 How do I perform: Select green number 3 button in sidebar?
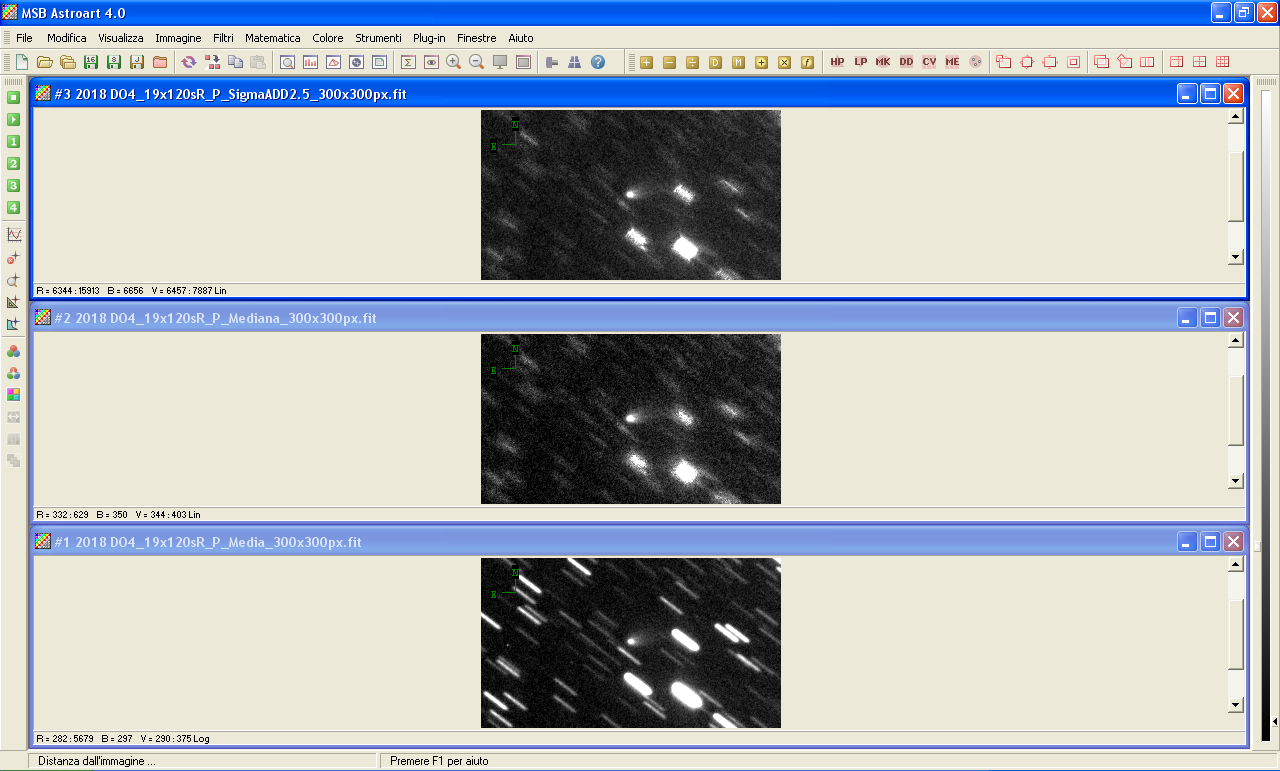13,185
